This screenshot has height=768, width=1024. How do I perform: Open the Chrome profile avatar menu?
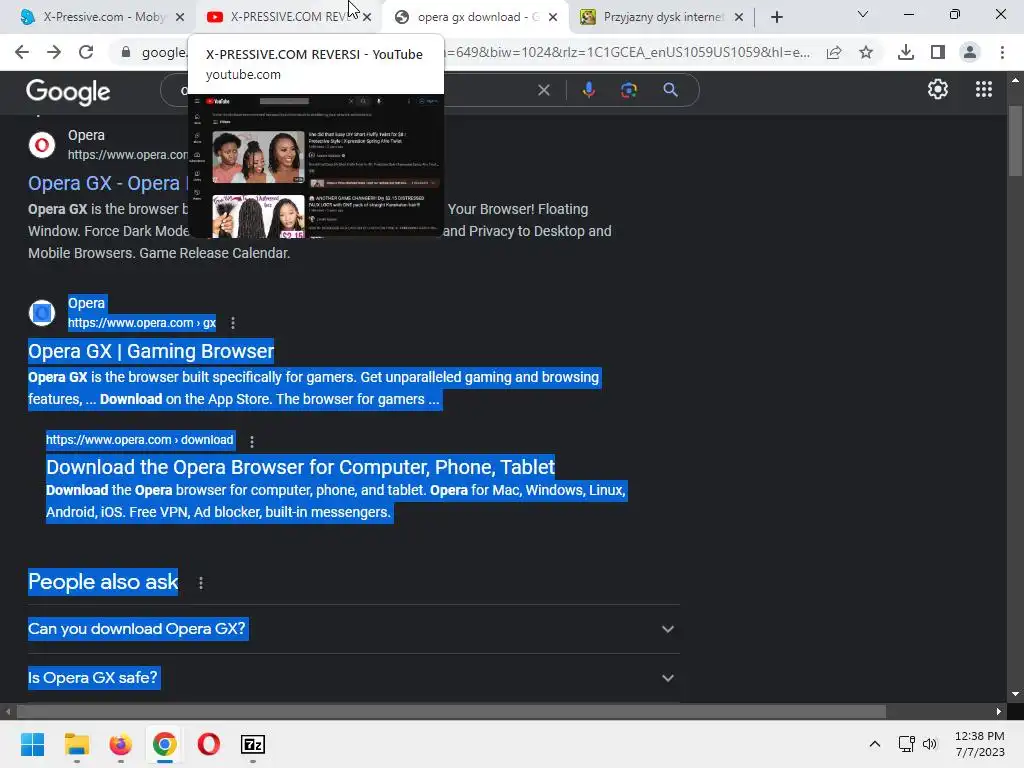pos(970,52)
